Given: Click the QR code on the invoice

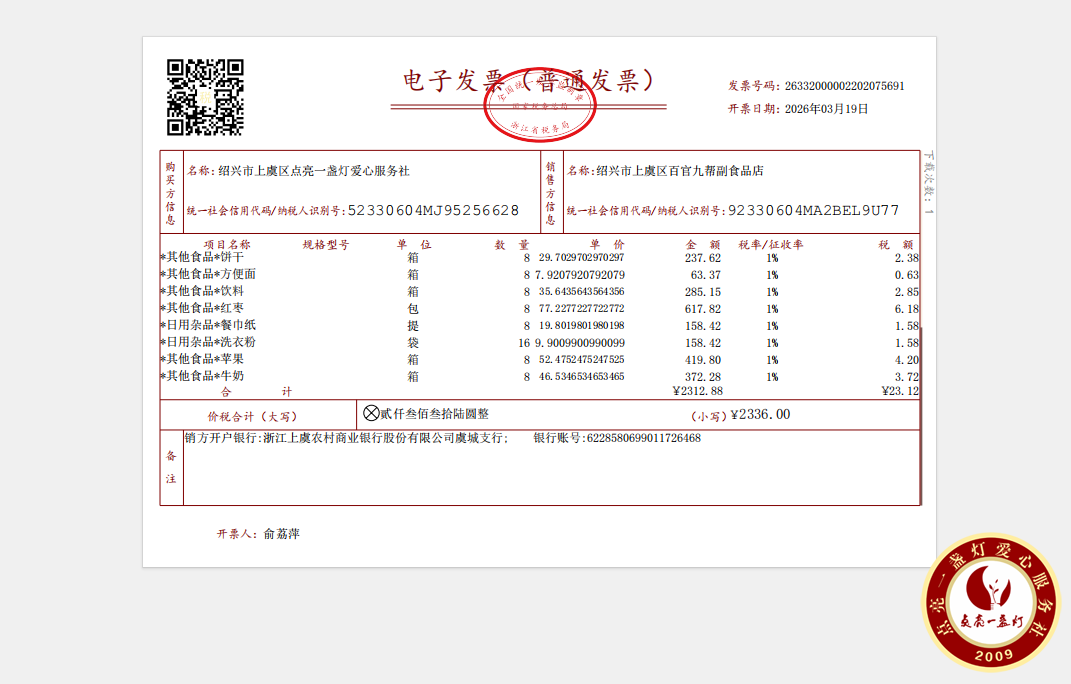Looking at the screenshot, I should tap(205, 97).
